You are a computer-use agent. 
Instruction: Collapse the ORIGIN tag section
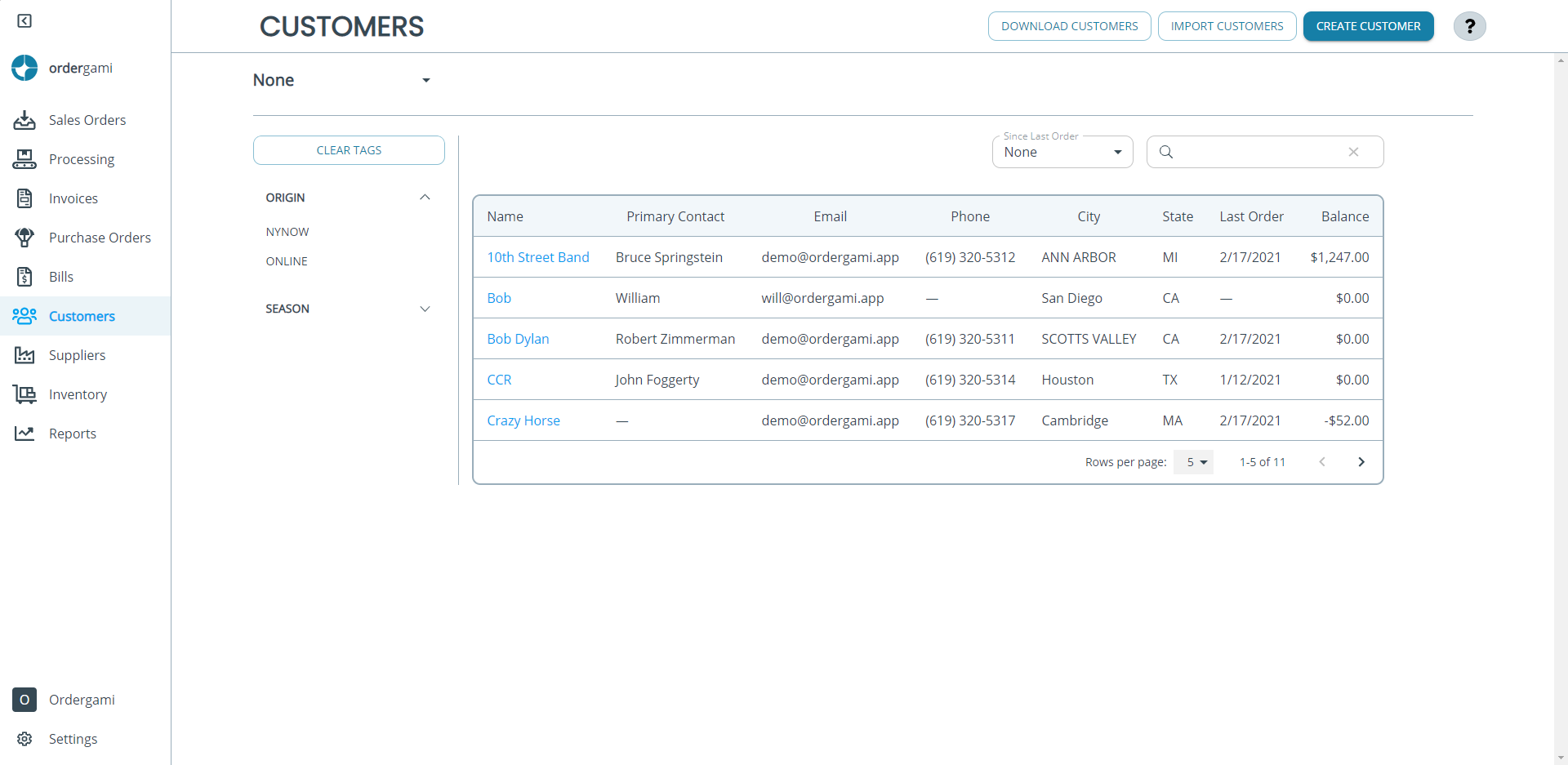pos(425,198)
